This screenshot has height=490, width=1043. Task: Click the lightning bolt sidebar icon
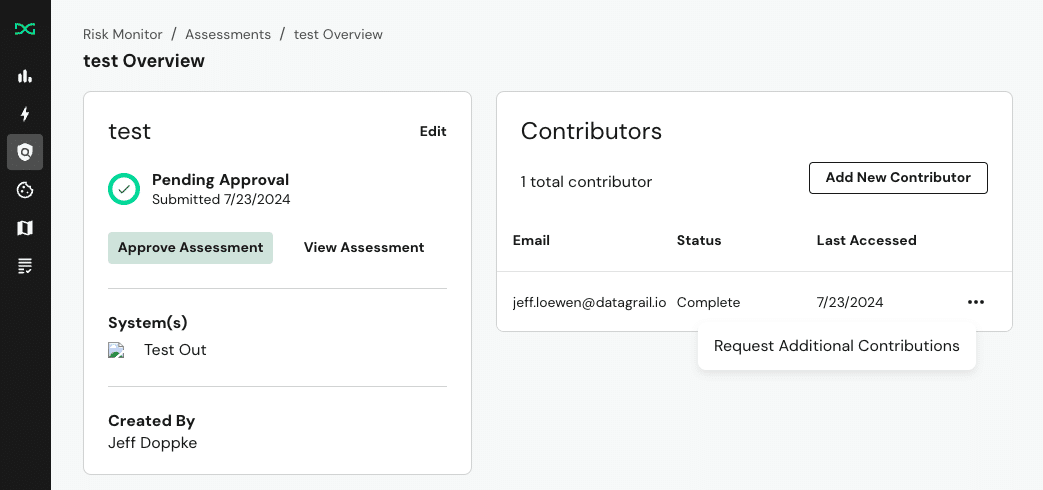25,114
